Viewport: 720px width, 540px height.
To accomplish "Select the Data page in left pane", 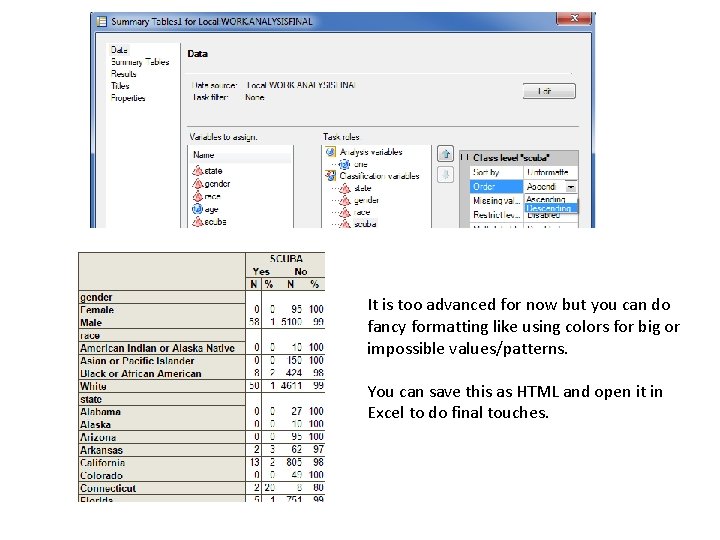I will tap(119, 50).
